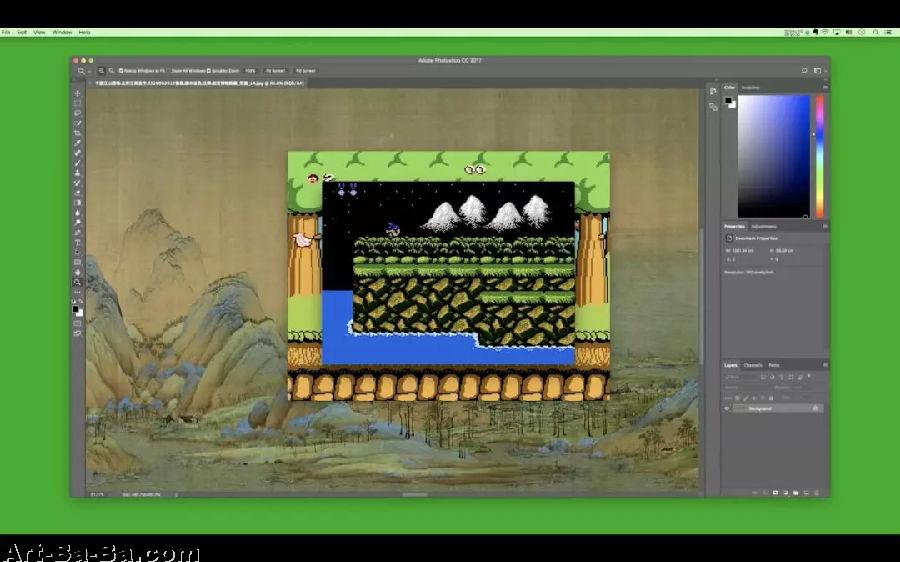The image size is (900, 562).
Task: Add layer mask from Layers footer
Action: point(775,493)
